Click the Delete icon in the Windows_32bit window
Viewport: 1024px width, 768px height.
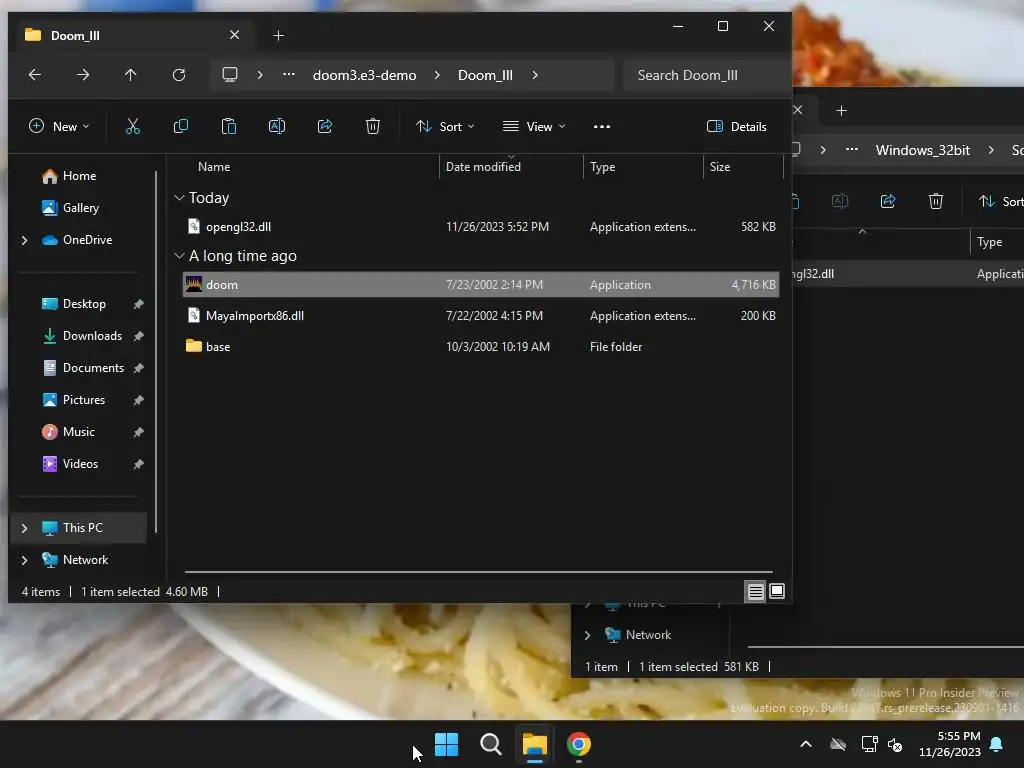point(936,201)
